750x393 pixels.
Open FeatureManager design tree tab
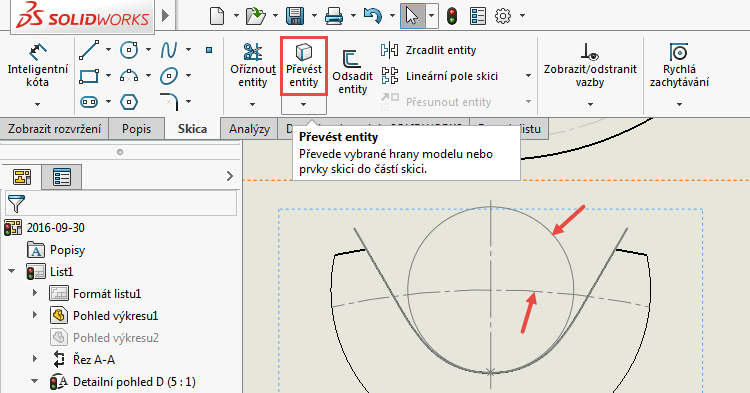(x=22, y=177)
